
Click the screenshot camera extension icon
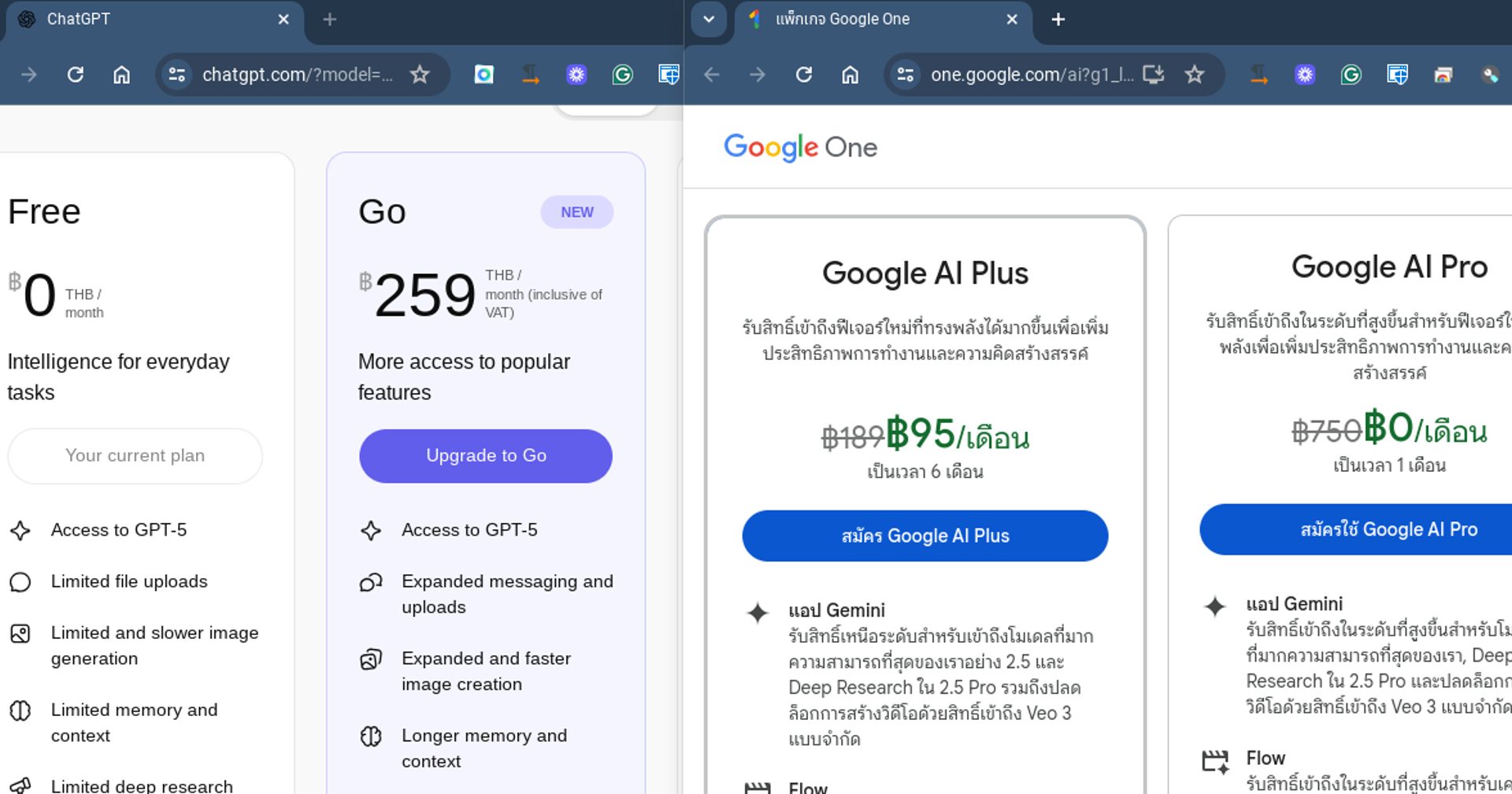484,75
